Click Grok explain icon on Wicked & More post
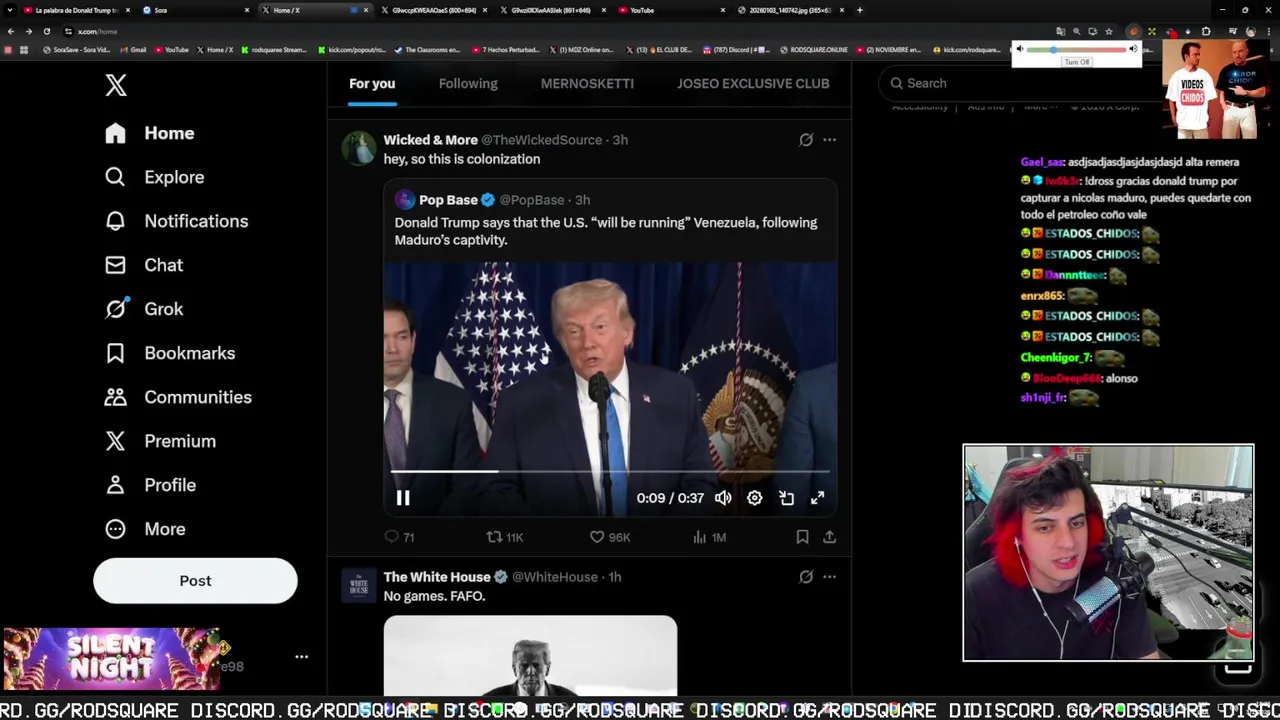1280x720 pixels. [806, 140]
